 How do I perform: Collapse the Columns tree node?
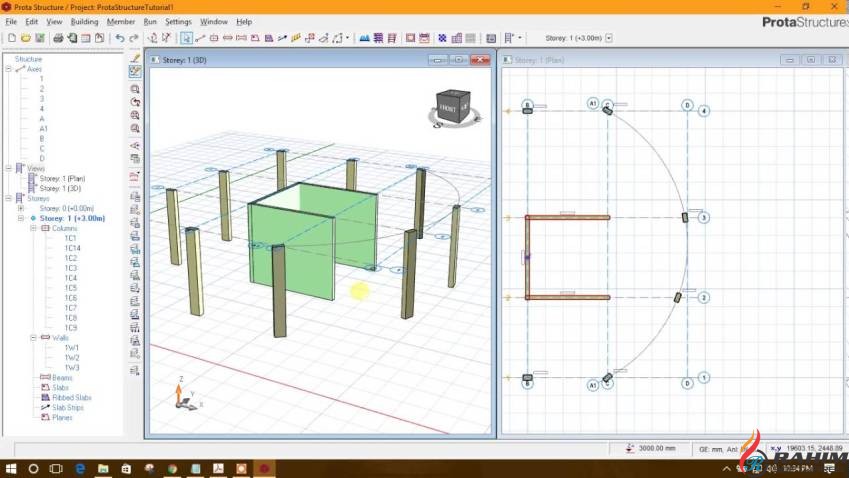click(33, 228)
